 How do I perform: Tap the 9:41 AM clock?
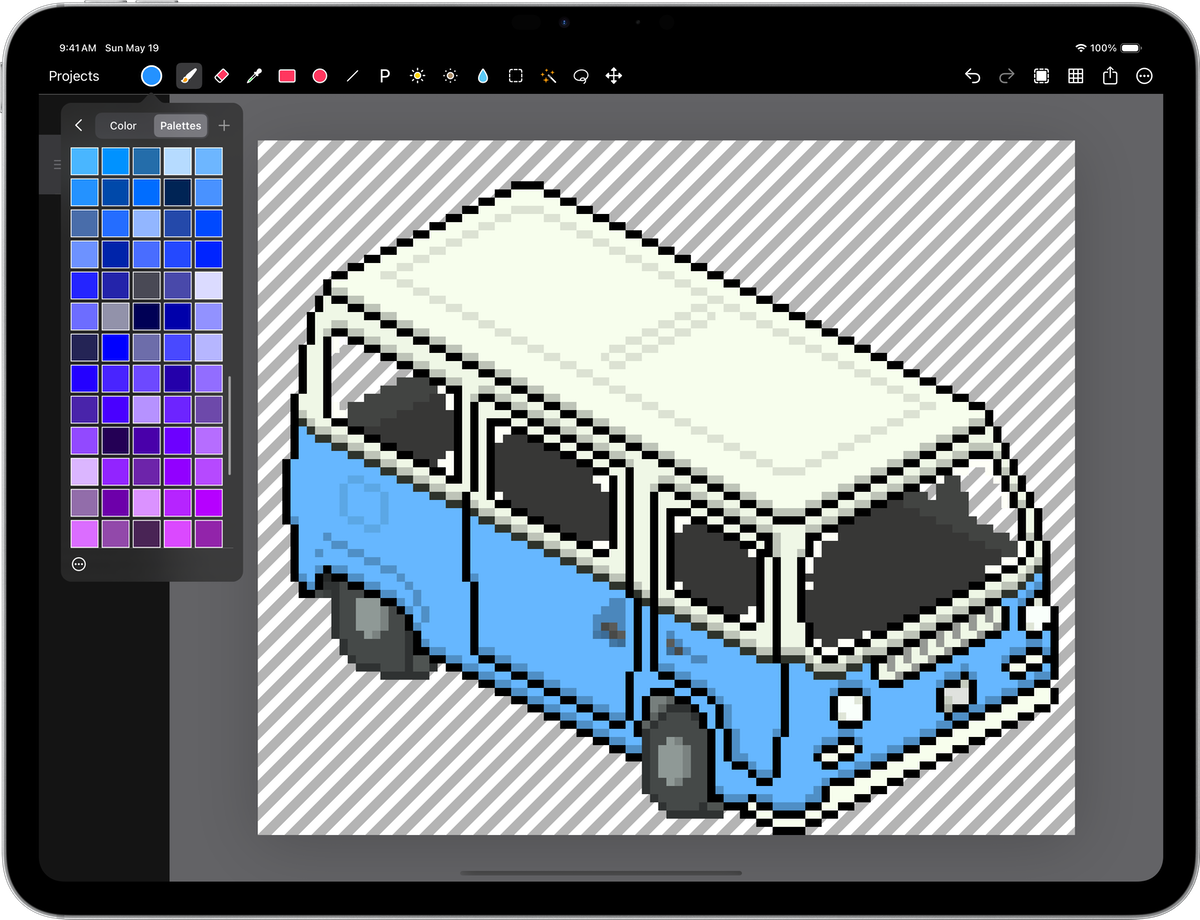pos(78,48)
